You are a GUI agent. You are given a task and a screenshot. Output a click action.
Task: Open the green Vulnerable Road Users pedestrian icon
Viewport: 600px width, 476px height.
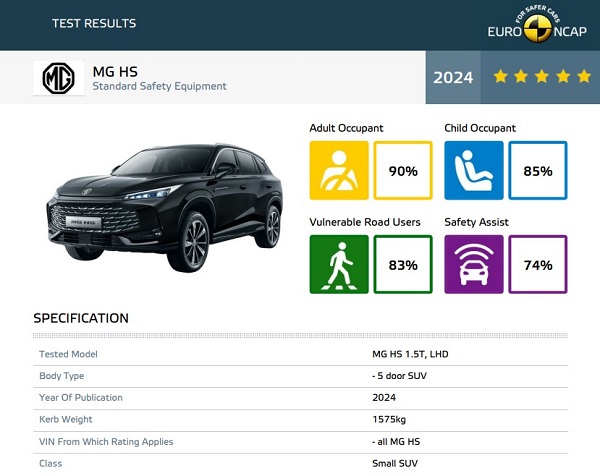click(339, 264)
